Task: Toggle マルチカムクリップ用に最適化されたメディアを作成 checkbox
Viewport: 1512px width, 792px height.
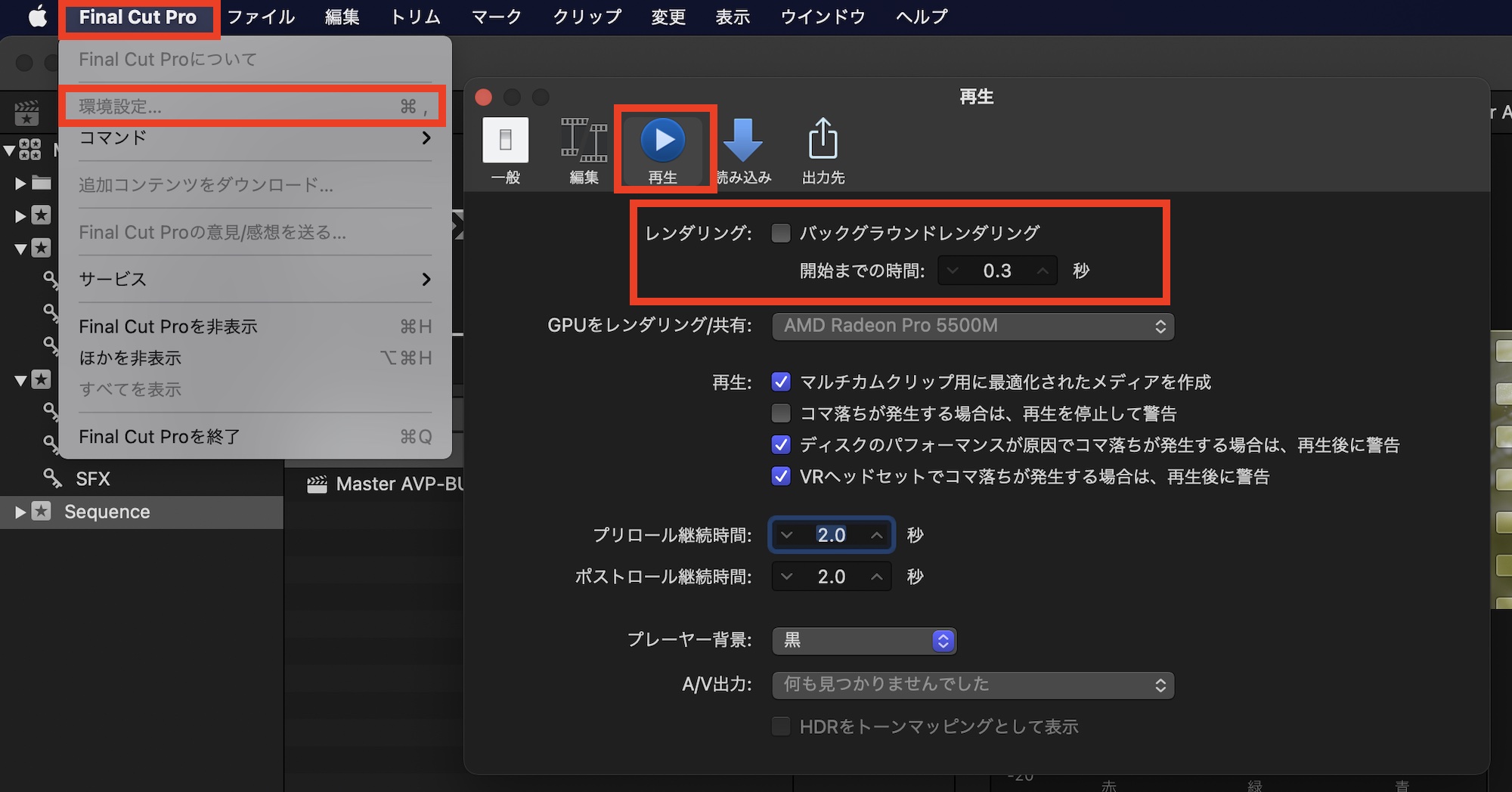Action: point(781,382)
